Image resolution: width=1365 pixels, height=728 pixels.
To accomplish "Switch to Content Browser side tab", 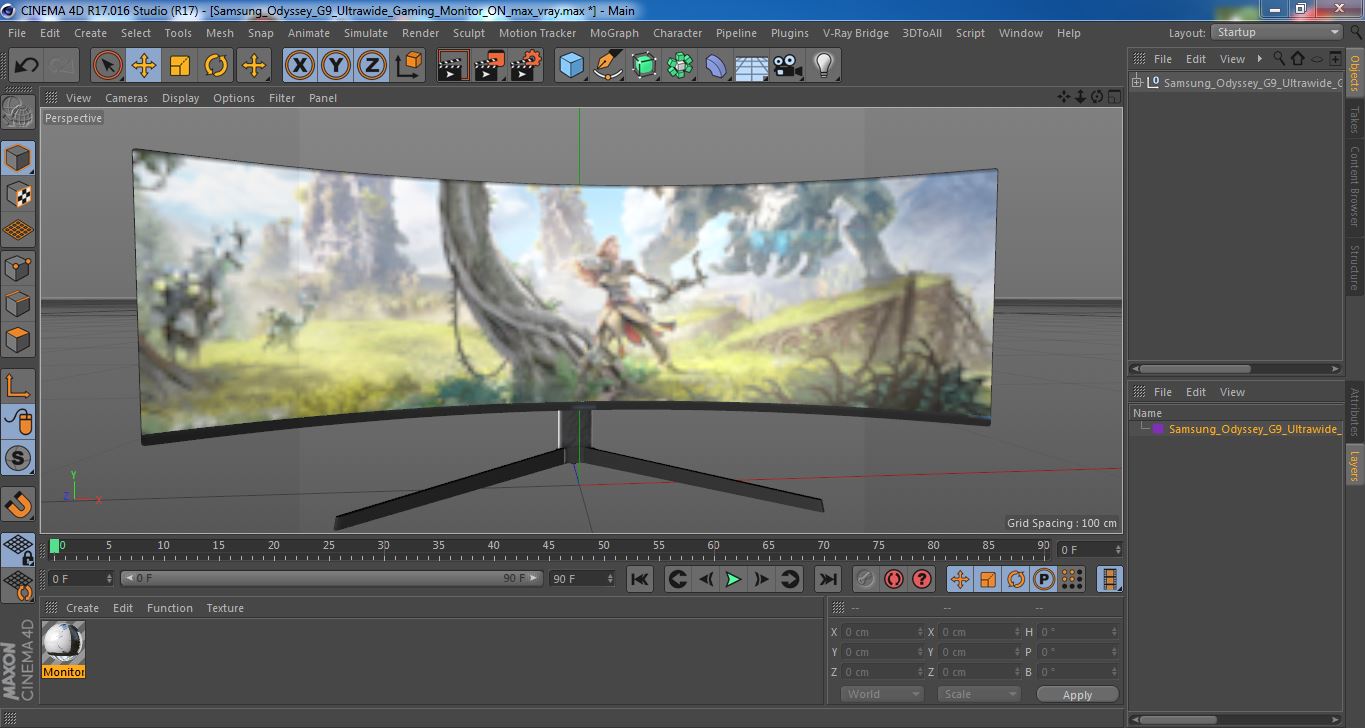I will click(1355, 186).
